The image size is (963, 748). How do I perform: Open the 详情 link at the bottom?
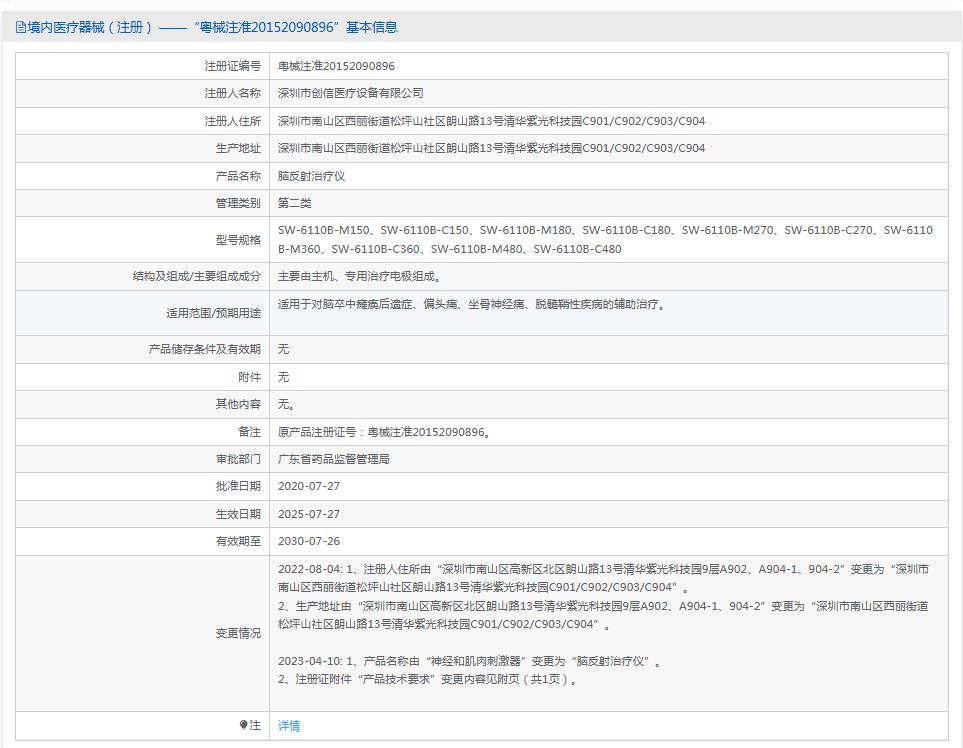tap(287, 725)
